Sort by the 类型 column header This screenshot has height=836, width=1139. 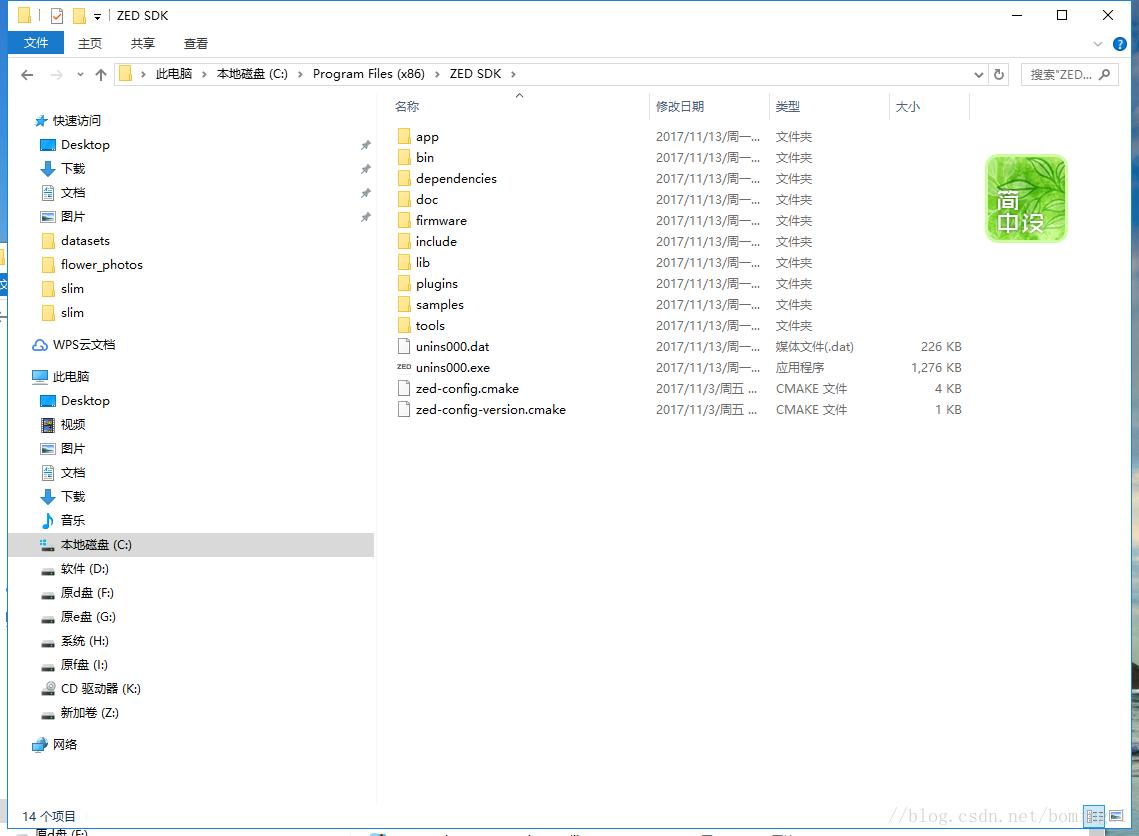(x=787, y=106)
